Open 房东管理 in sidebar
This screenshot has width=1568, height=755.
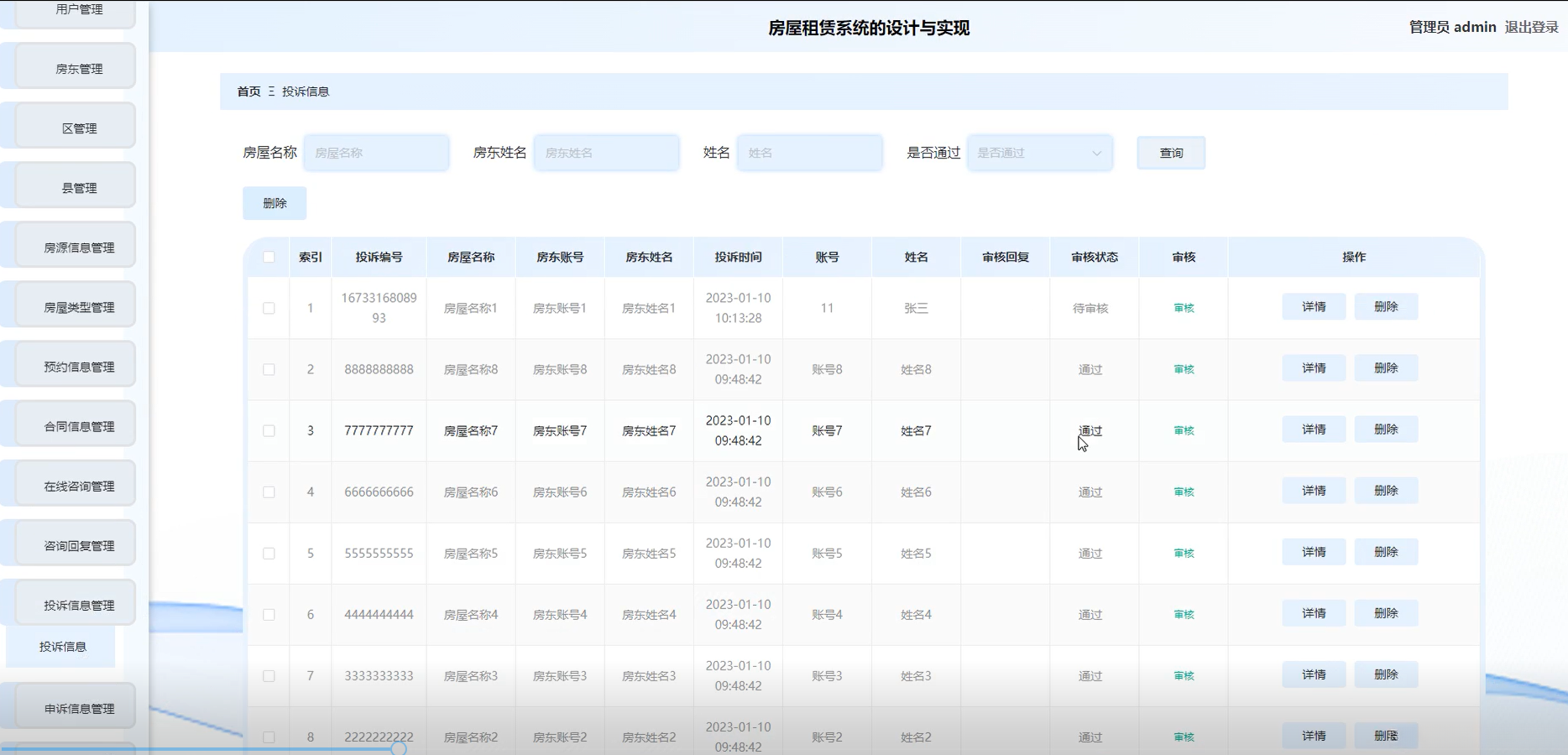[79, 69]
